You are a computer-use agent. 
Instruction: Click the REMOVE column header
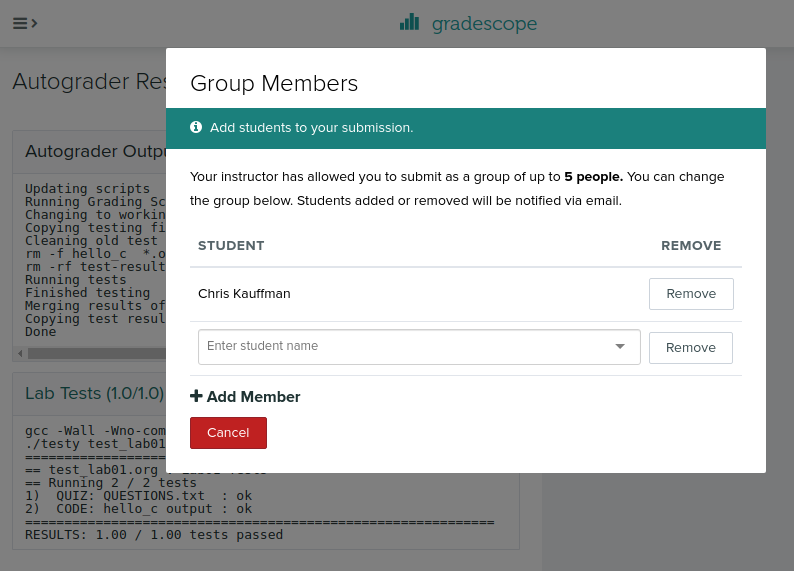click(690, 246)
